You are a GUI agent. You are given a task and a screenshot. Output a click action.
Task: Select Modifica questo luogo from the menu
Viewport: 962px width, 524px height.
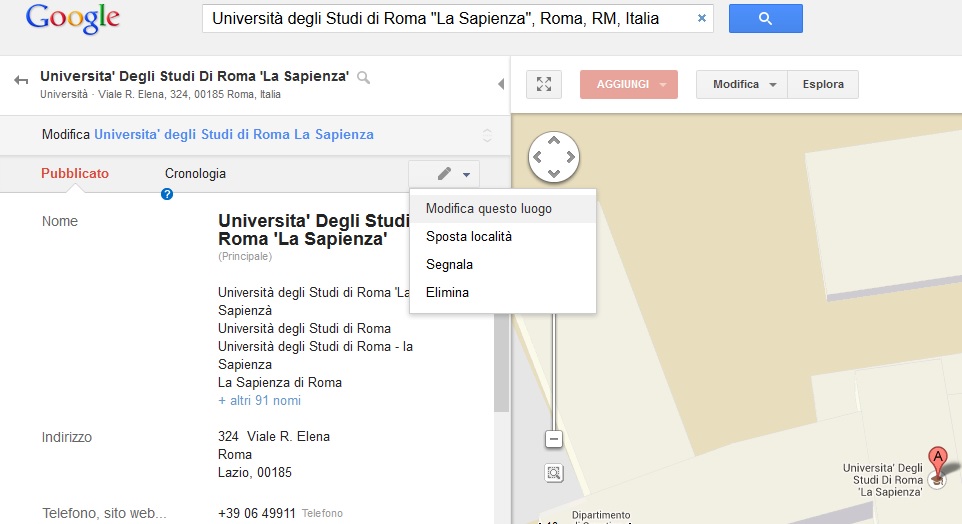(x=502, y=209)
